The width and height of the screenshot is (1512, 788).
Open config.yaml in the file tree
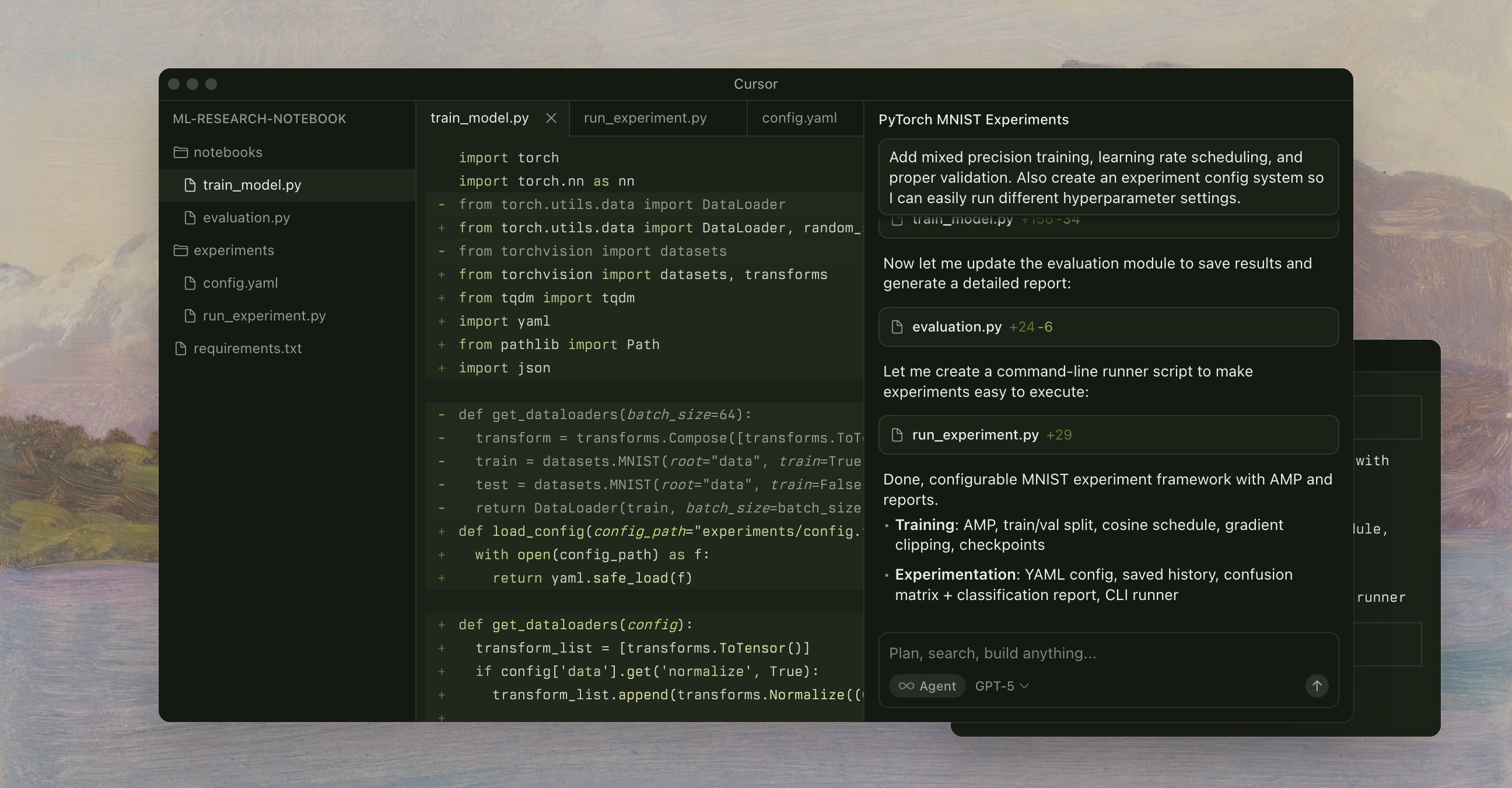pos(240,283)
